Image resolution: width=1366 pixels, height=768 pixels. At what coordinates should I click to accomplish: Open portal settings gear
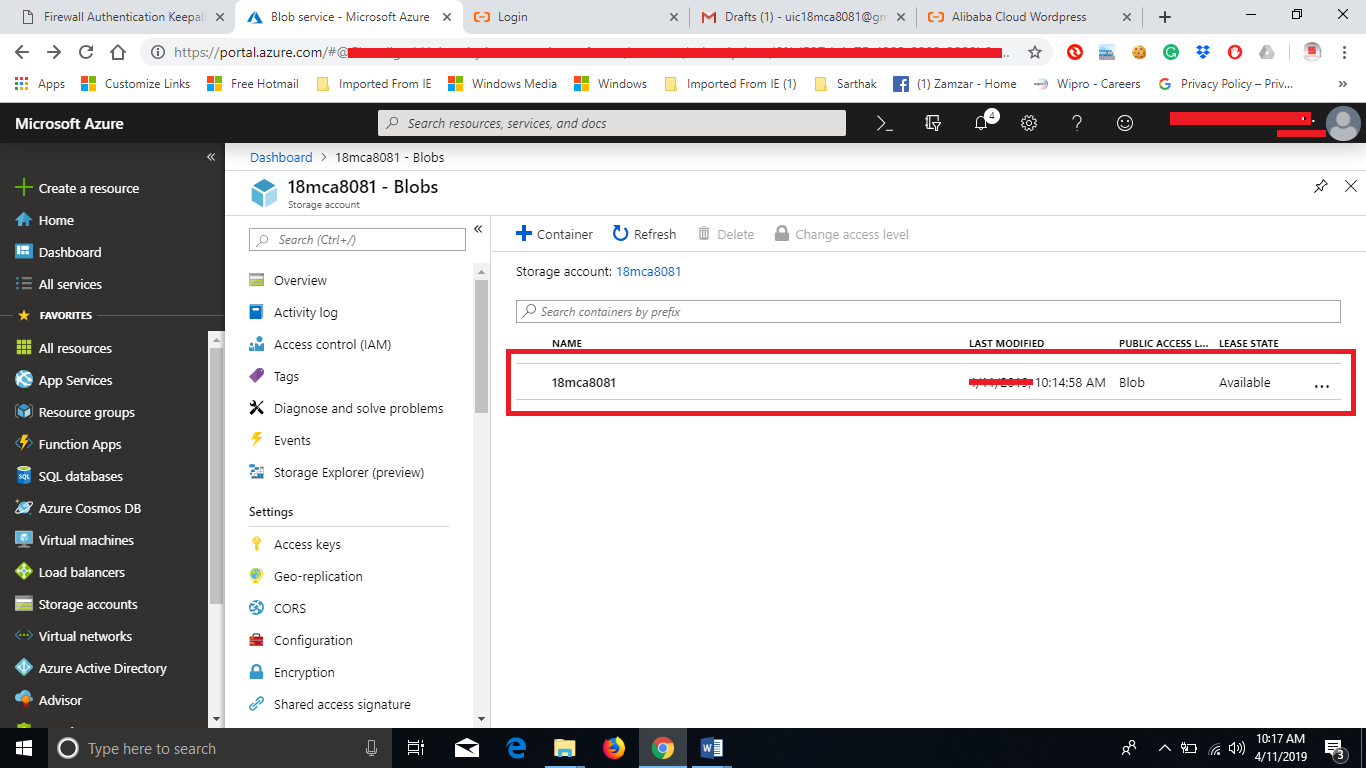[1028, 123]
